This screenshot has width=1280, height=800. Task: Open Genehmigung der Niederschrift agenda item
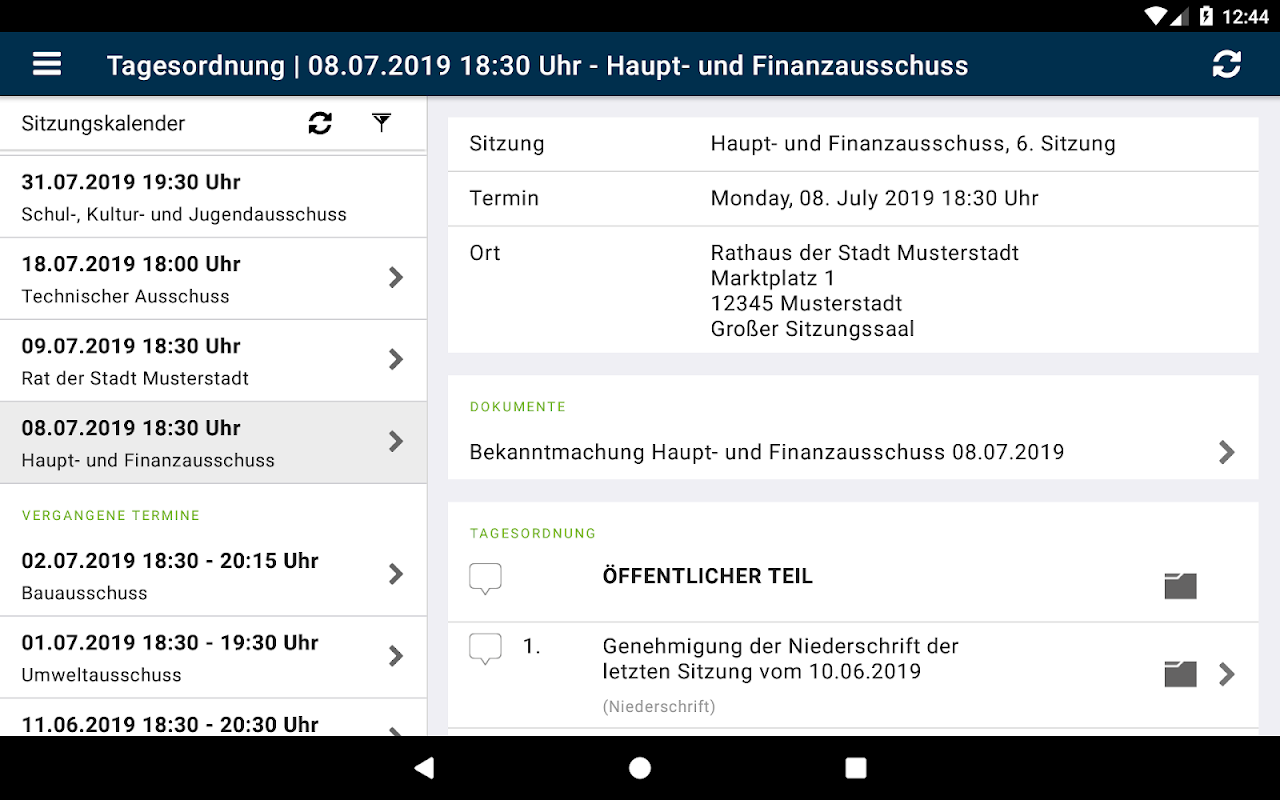coord(781,659)
